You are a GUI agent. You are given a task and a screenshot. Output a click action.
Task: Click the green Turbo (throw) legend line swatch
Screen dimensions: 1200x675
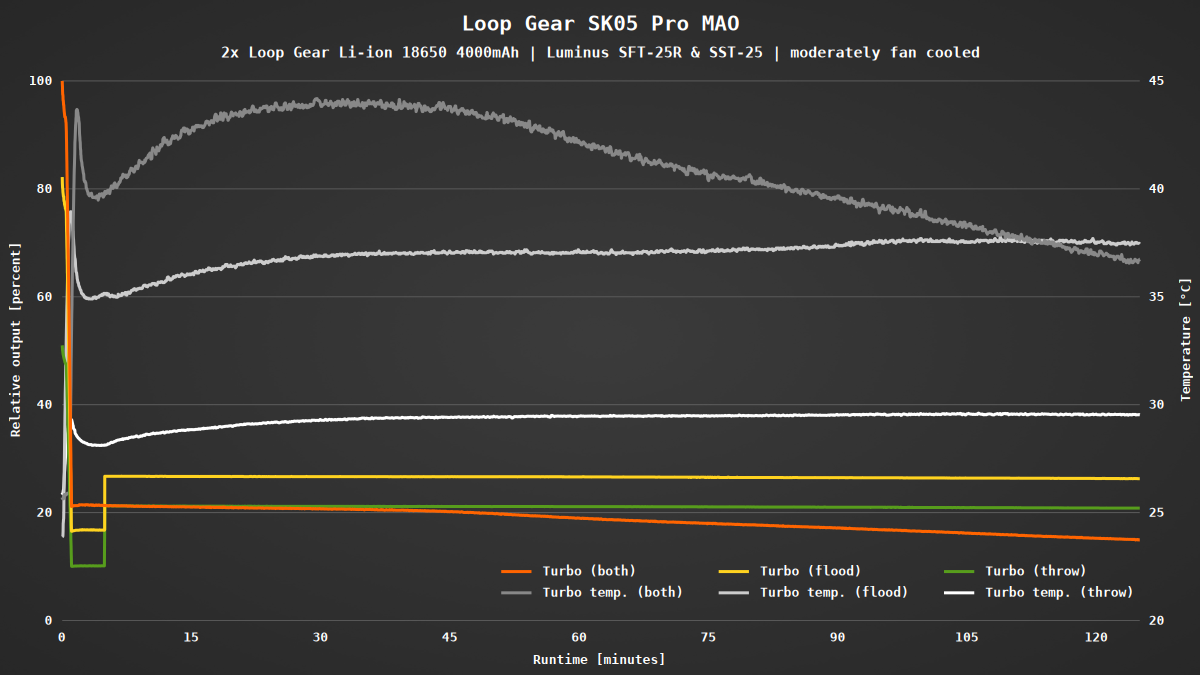coord(960,572)
